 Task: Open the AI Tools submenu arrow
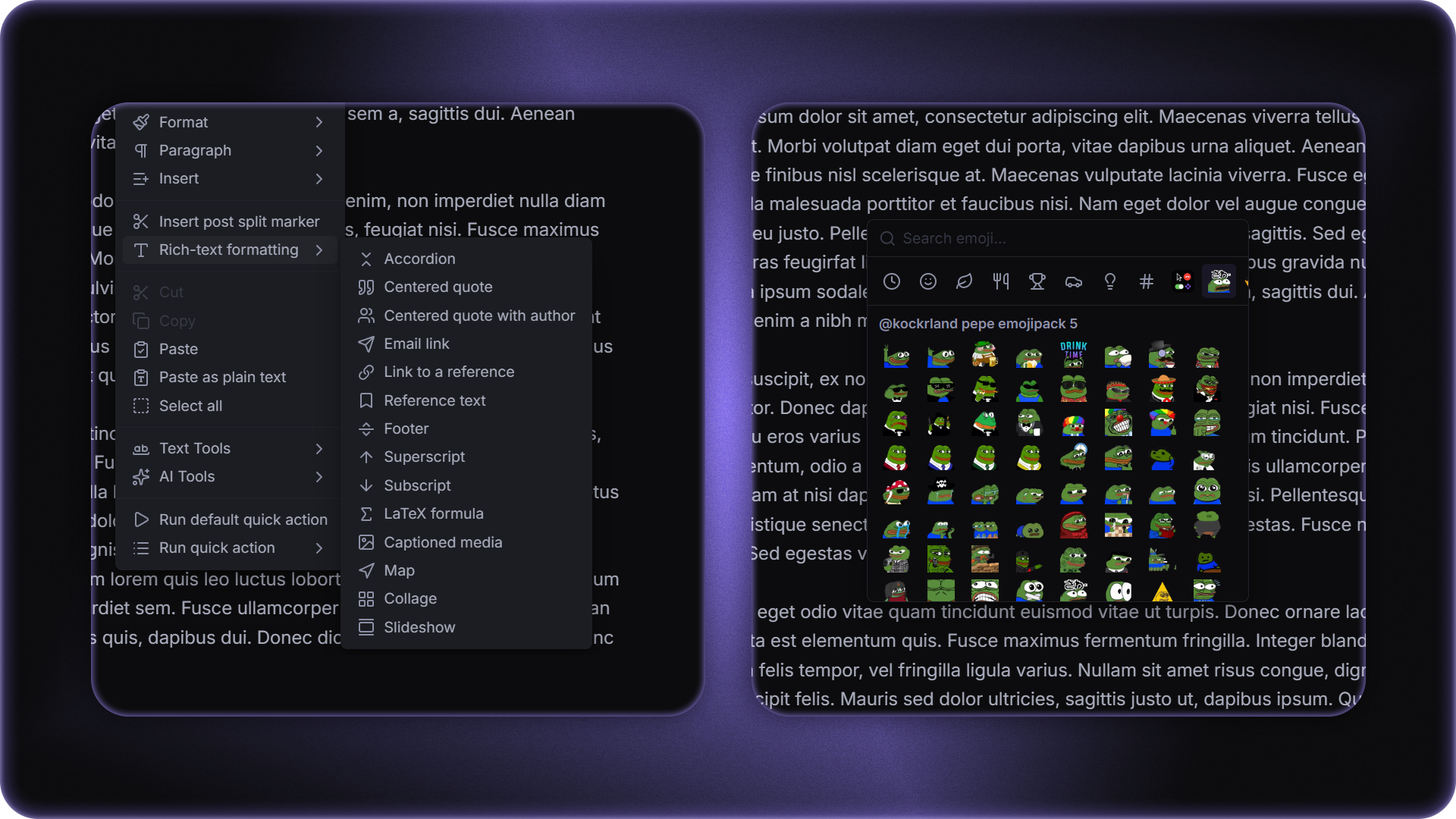pos(319,476)
